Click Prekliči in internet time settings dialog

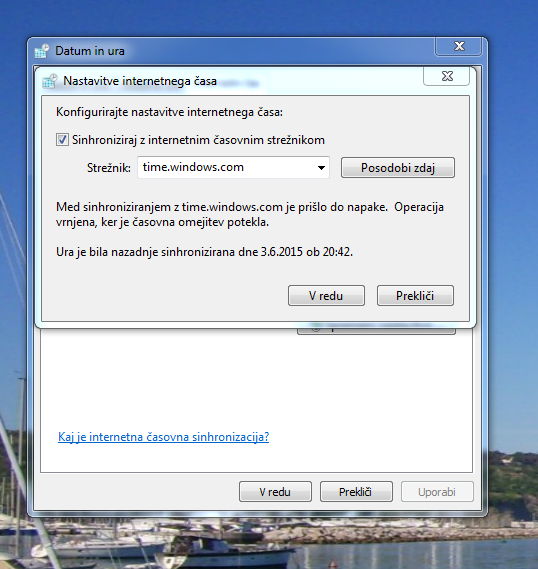[x=415, y=295]
